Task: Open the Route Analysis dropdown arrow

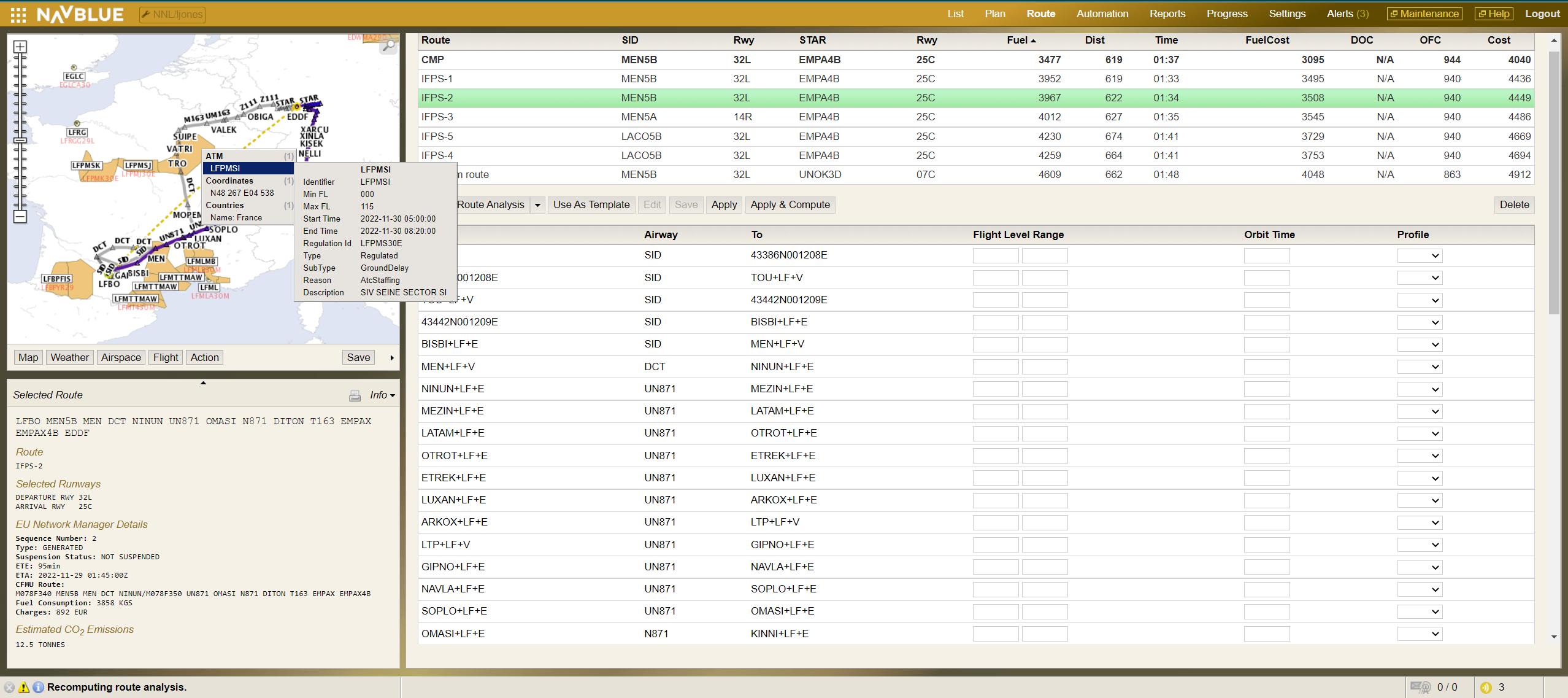Action: (537, 205)
